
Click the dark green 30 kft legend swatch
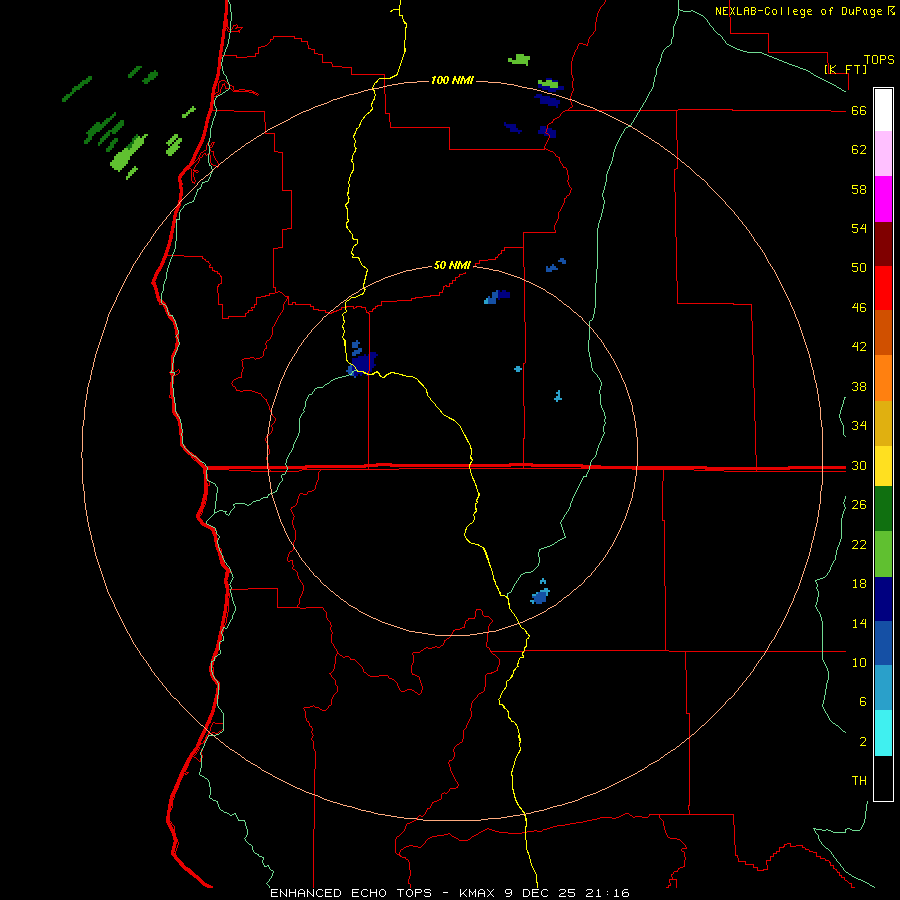click(883, 509)
